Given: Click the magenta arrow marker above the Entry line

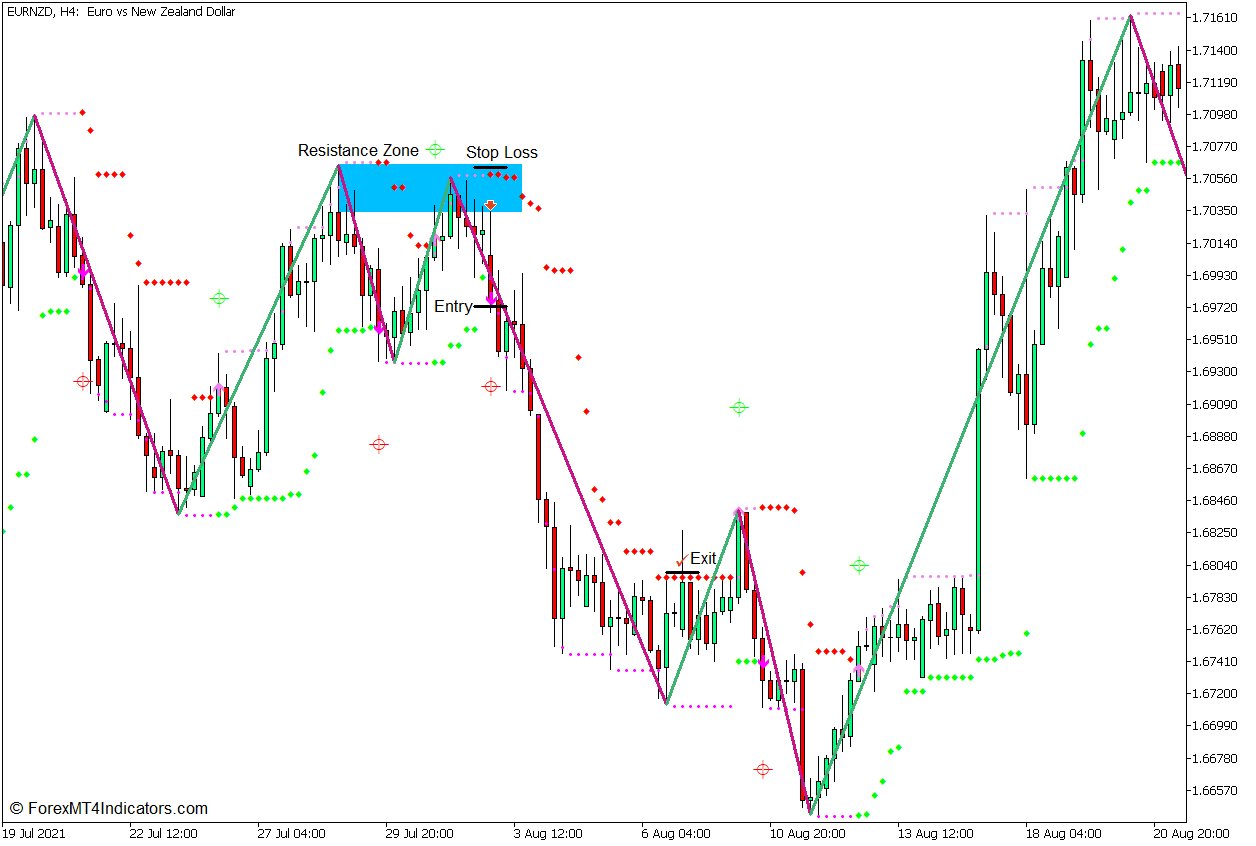Looking at the screenshot, I should pos(493,299).
